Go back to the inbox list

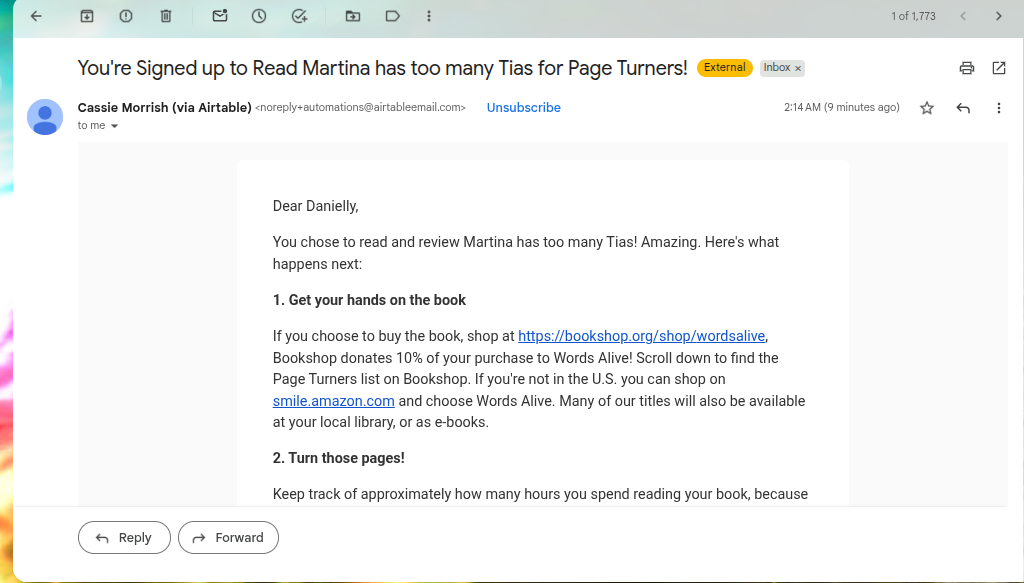37,16
